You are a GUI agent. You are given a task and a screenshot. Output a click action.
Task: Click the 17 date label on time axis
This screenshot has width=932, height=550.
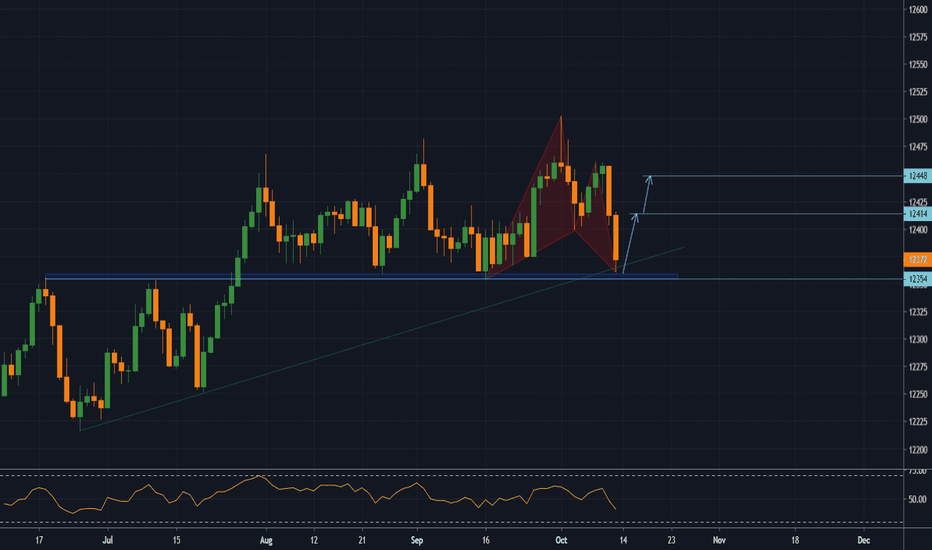(39, 540)
